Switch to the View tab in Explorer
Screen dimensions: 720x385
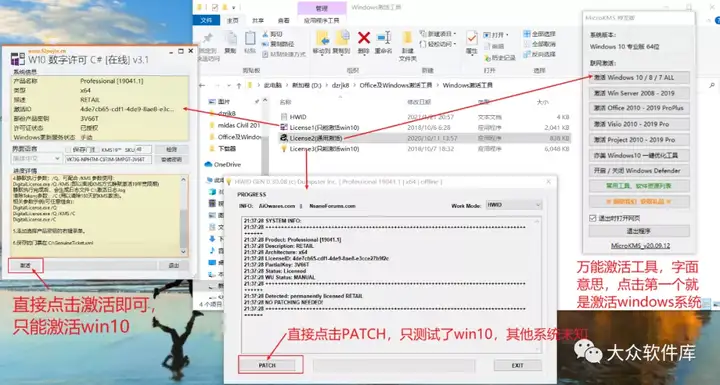[284, 21]
